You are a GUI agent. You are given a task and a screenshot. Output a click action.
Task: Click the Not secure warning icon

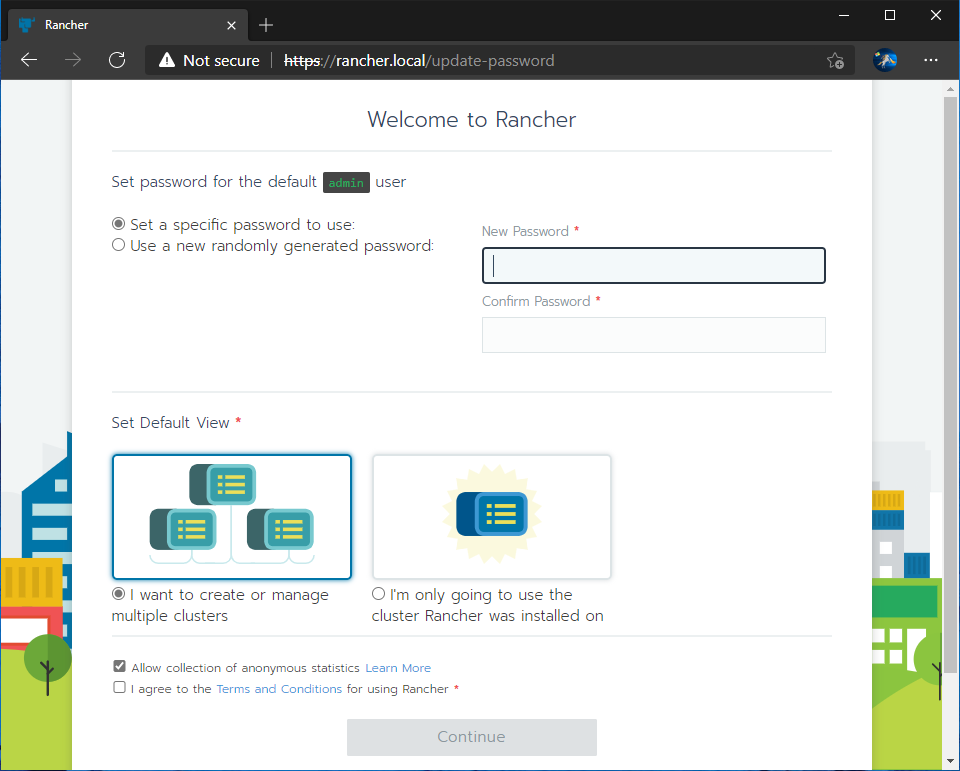tap(166, 60)
